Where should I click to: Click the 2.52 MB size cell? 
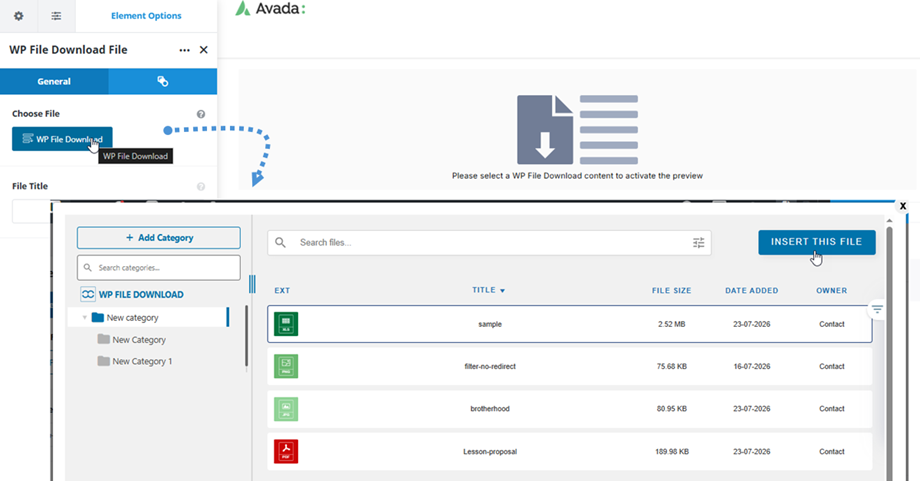pos(672,324)
